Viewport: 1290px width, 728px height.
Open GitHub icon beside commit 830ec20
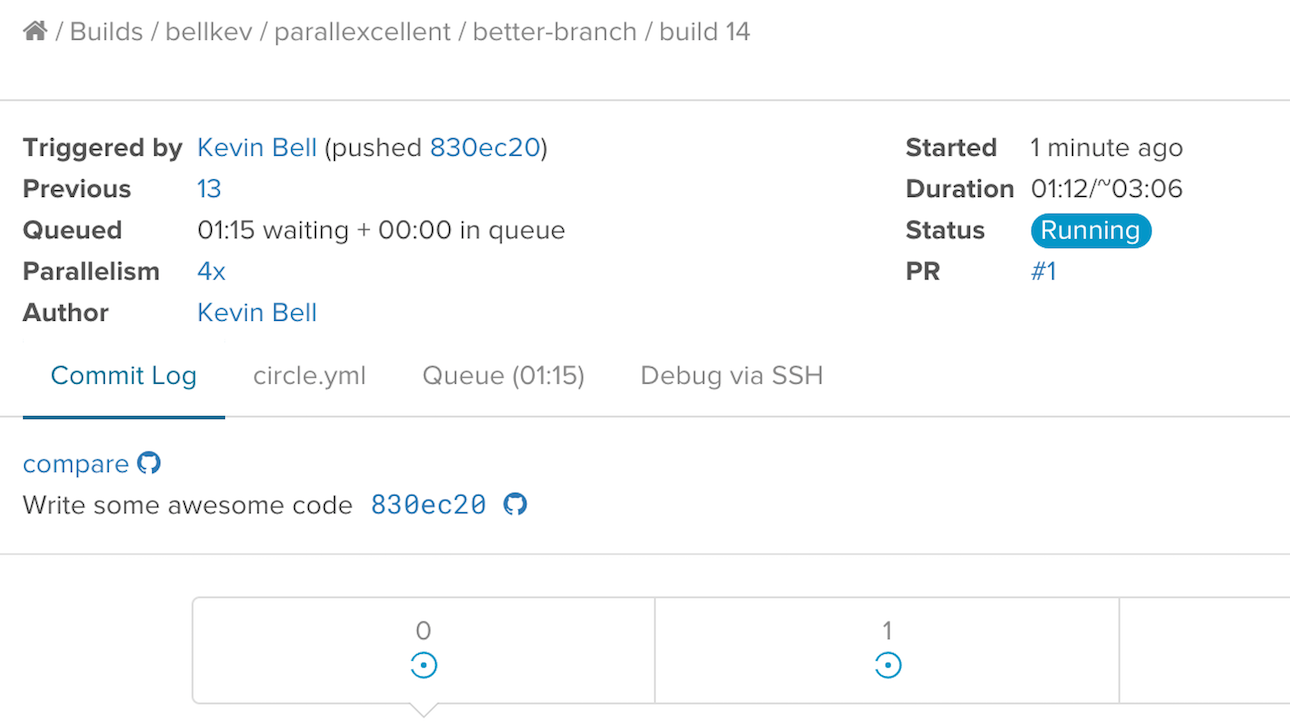coord(515,504)
